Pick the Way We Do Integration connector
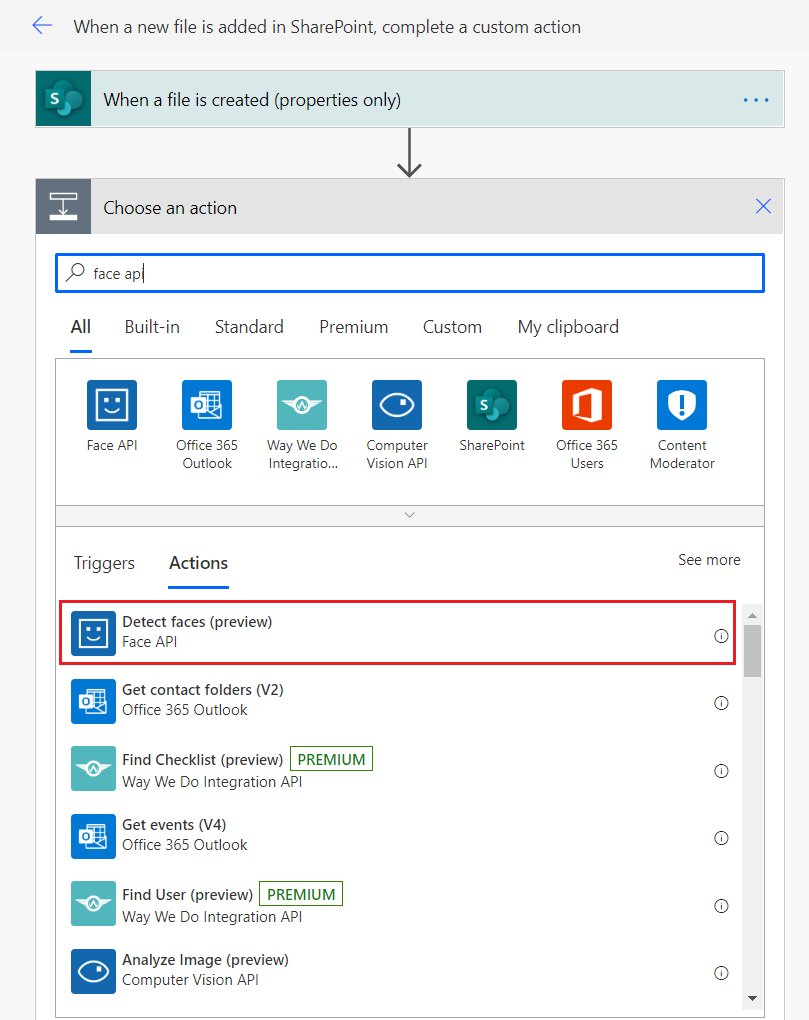 (x=302, y=405)
